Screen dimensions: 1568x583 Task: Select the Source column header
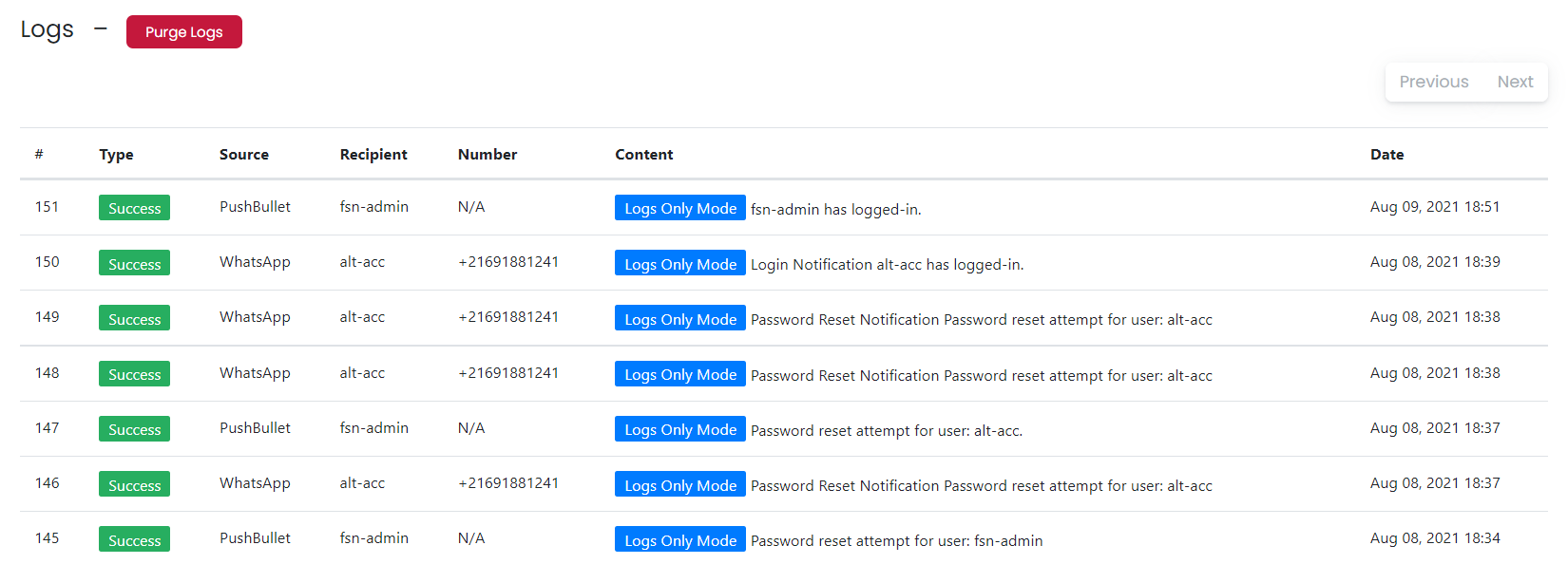[x=244, y=154]
